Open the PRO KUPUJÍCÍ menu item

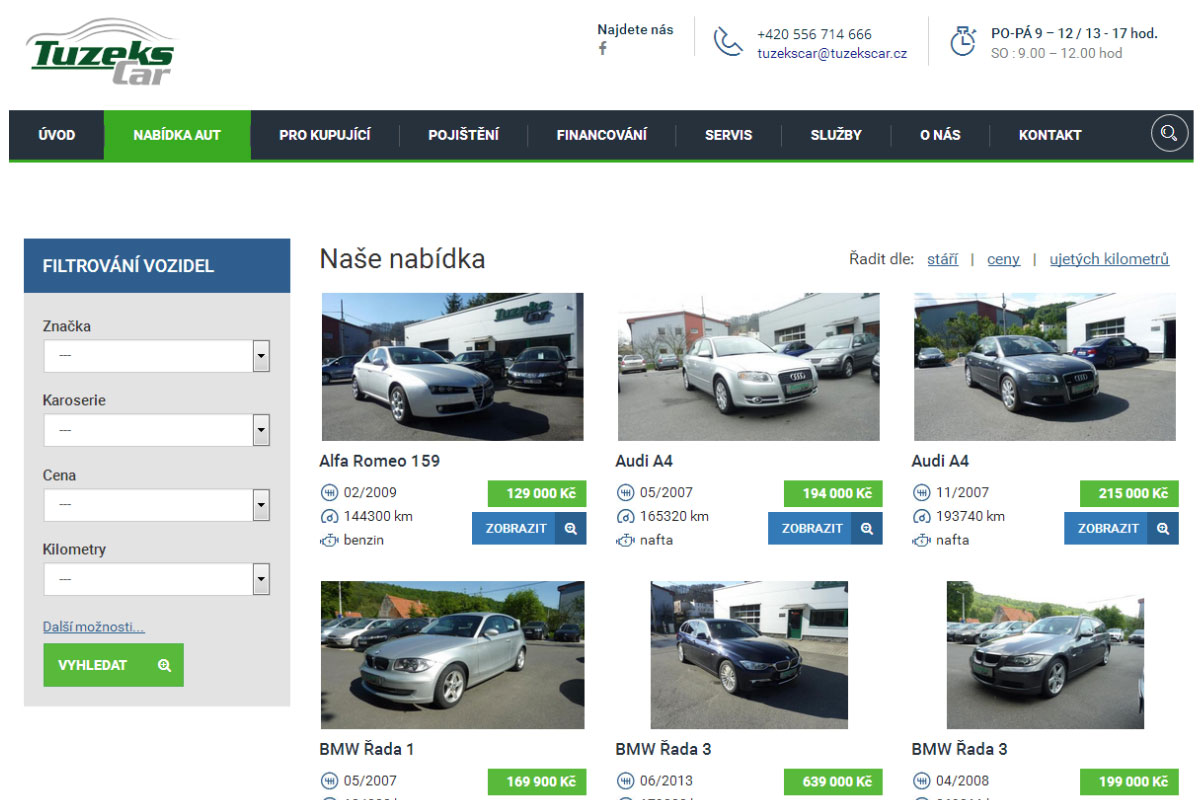pyautogui.click(x=325, y=135)
